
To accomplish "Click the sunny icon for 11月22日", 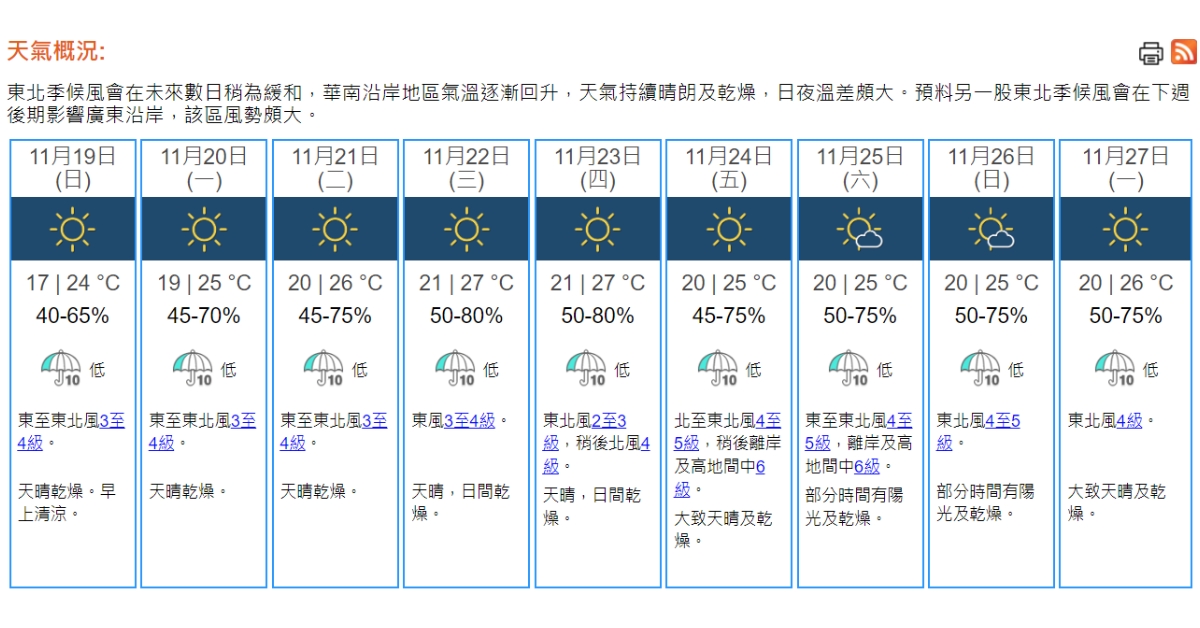I will tap(466, 229).
